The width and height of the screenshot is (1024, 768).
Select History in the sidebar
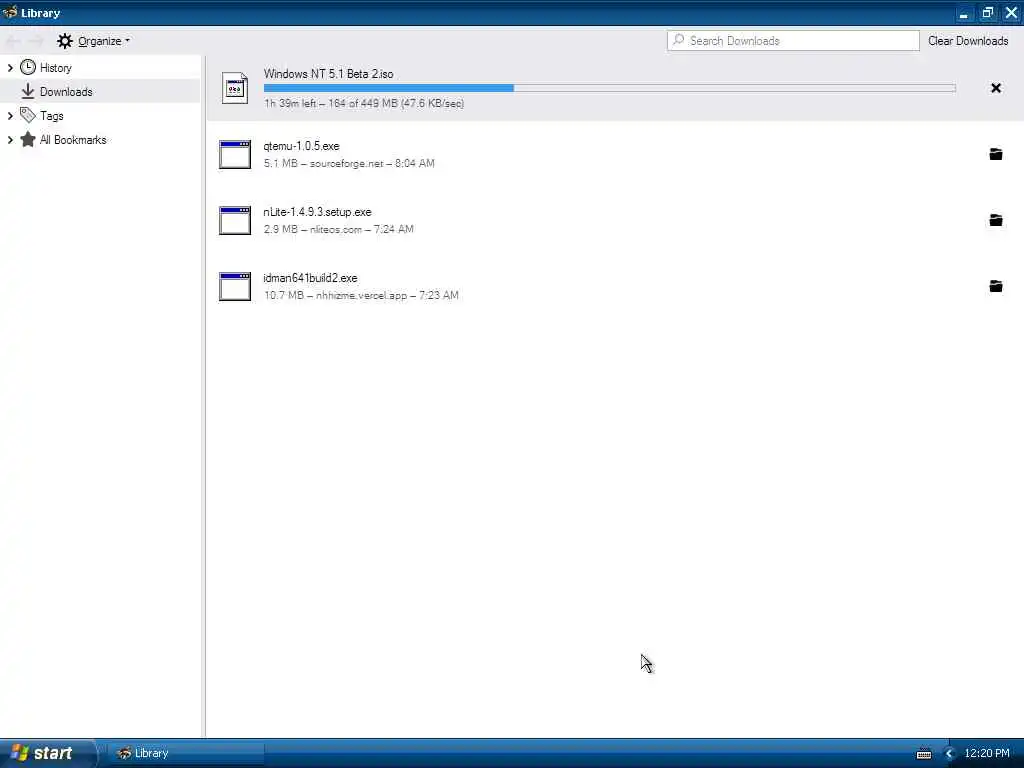tap(100, 67)
